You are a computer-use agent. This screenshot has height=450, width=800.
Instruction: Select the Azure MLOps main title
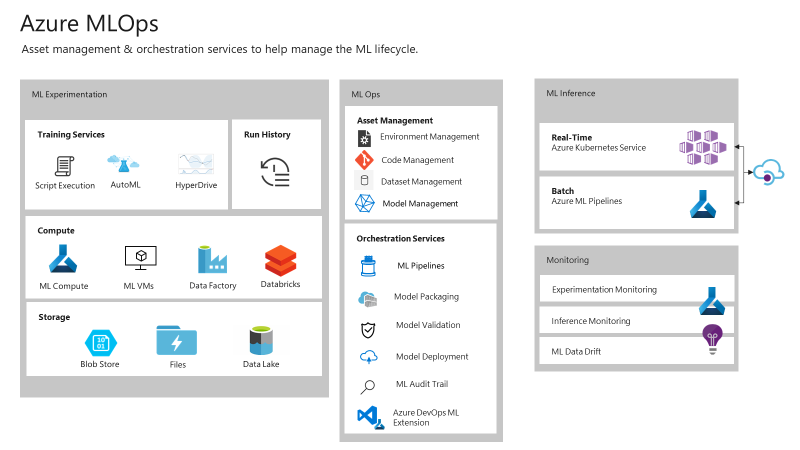(x=89, y=24)
